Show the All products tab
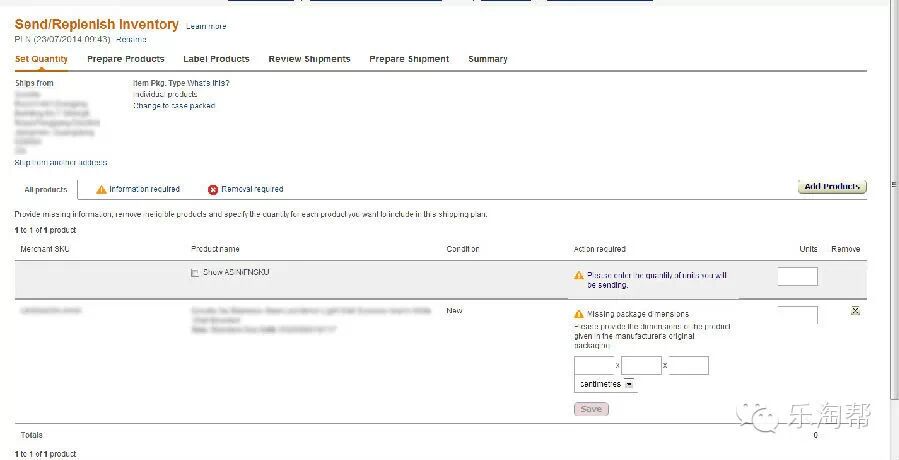Viewport: 899px width, 460px height. 46,189
